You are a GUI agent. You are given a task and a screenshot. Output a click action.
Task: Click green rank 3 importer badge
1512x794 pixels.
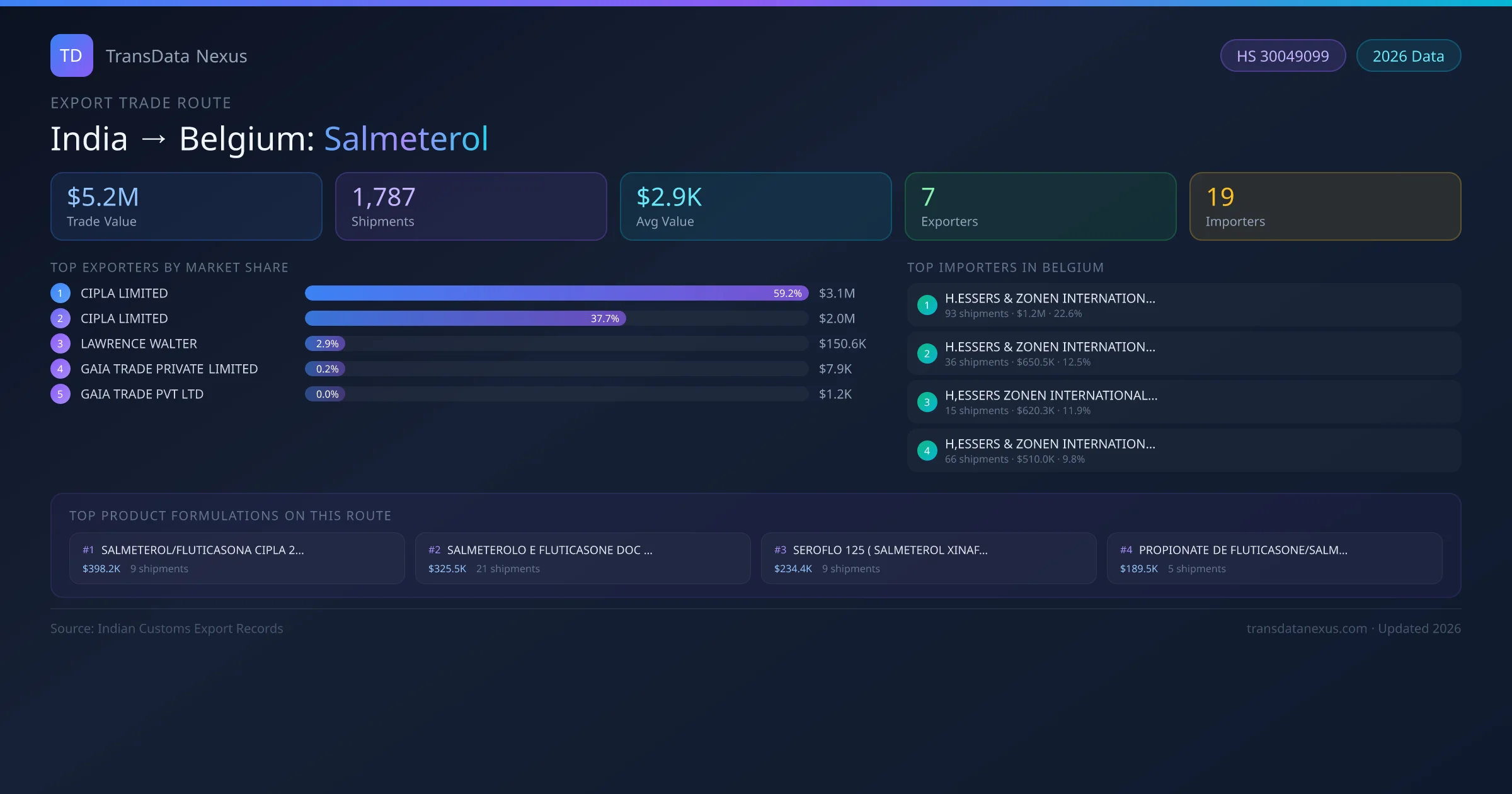click(927, 402)
